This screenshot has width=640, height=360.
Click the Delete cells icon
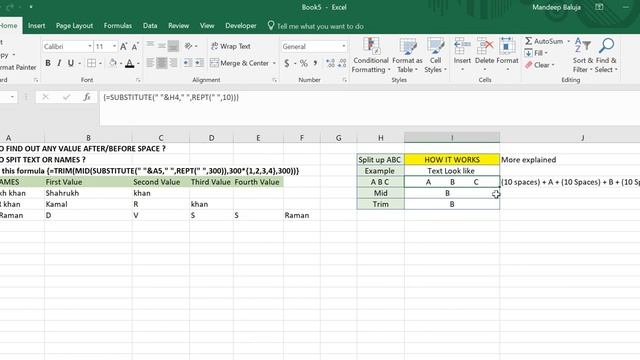484,45
